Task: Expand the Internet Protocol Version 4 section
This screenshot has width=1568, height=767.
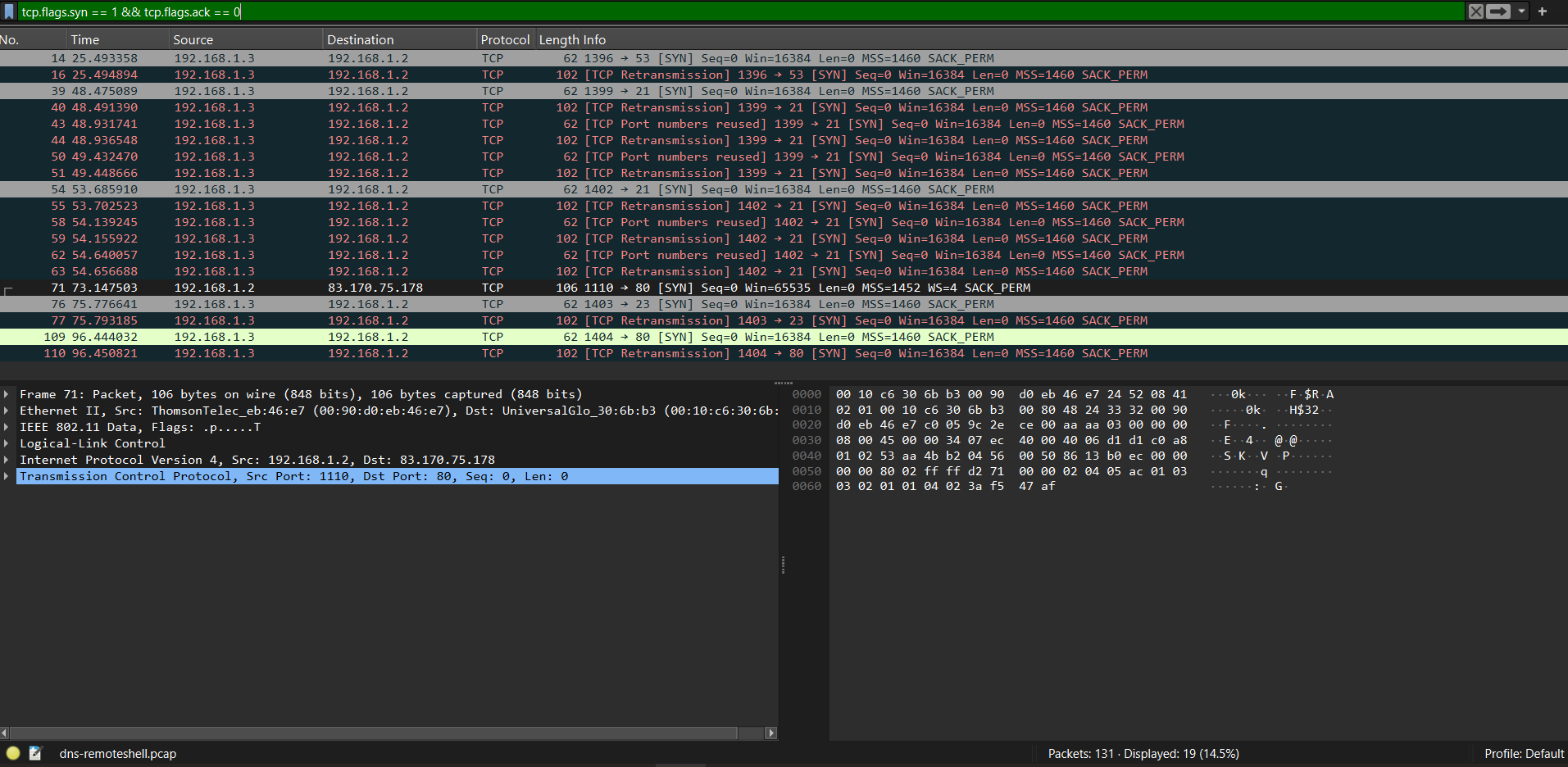Action: click(7, 460)
